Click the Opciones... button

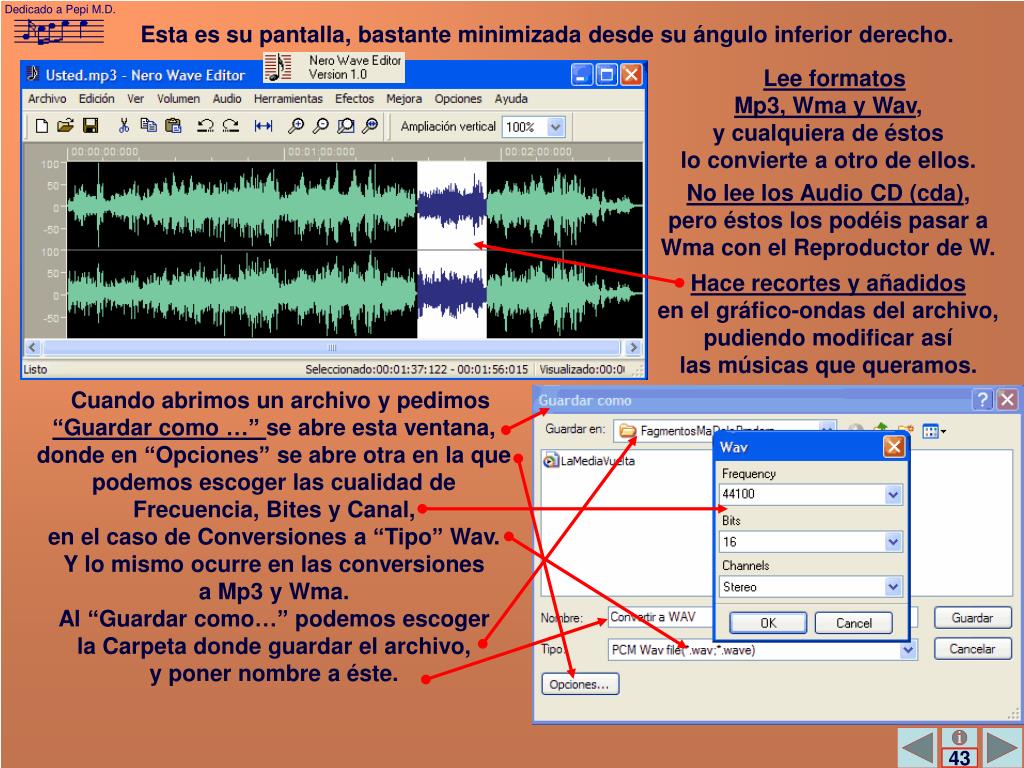pos(580,684)
